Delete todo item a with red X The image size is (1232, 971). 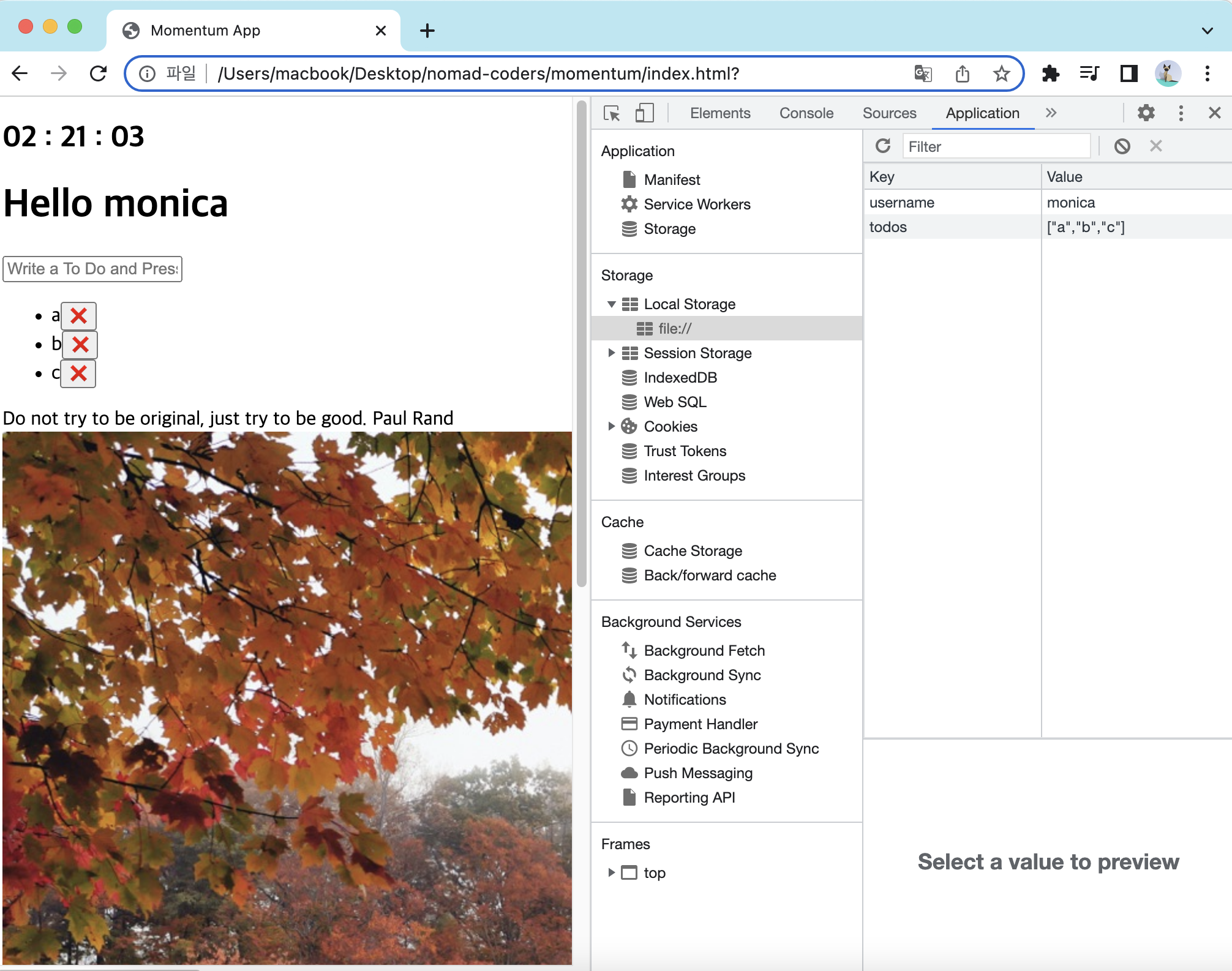[78, 316]
